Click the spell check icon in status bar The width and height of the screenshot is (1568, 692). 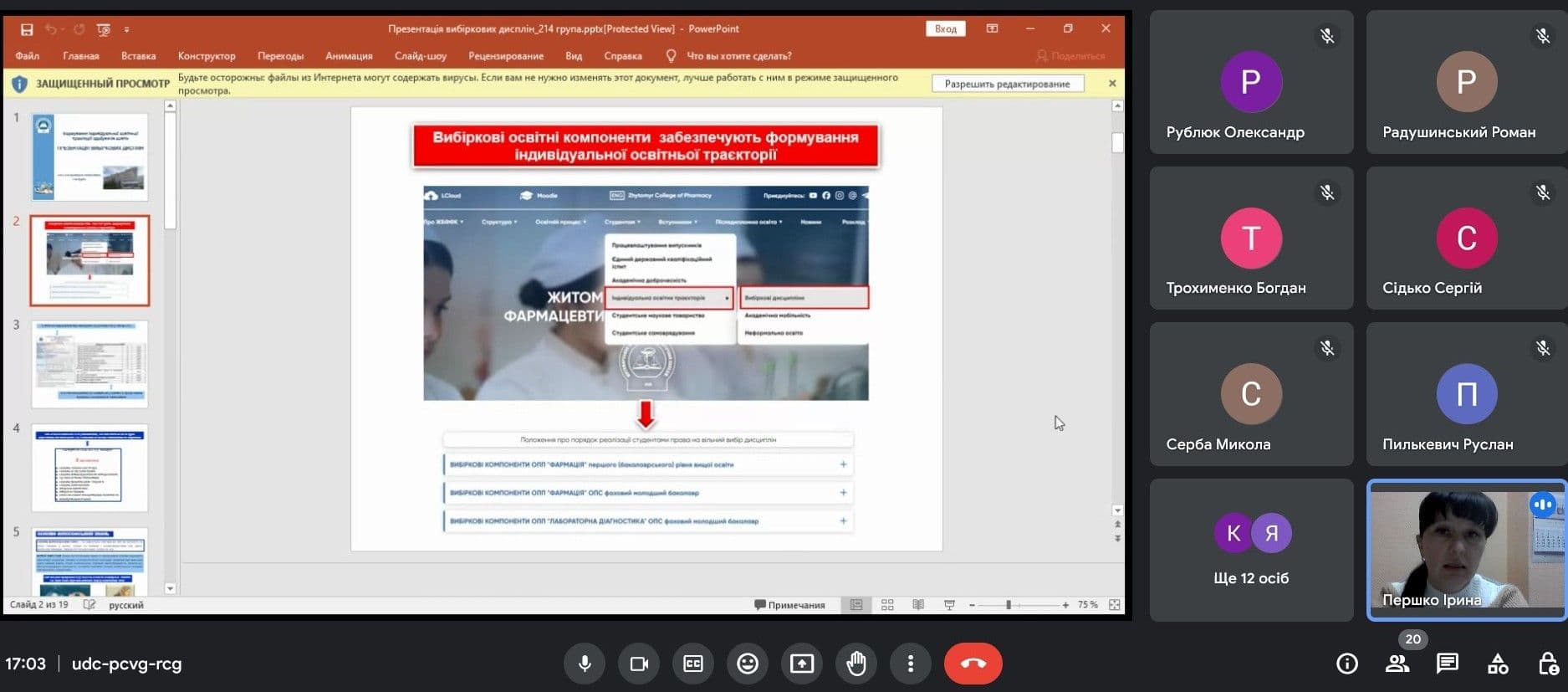click(x=89, y=604)
